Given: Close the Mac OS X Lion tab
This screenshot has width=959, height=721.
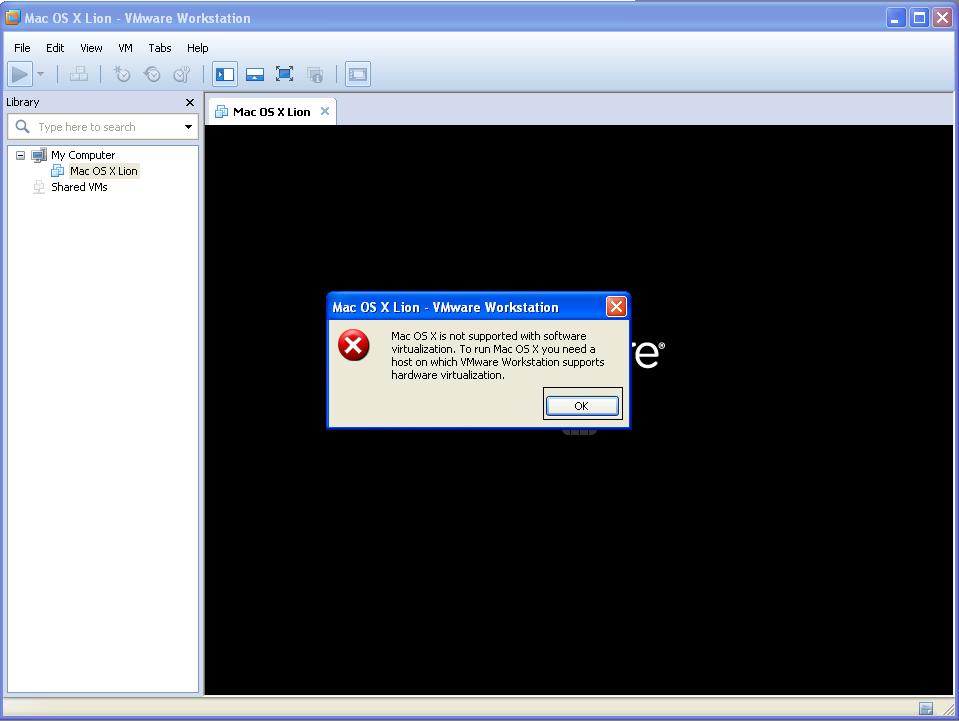Looking at the screenshot, I should click(325, 111).
